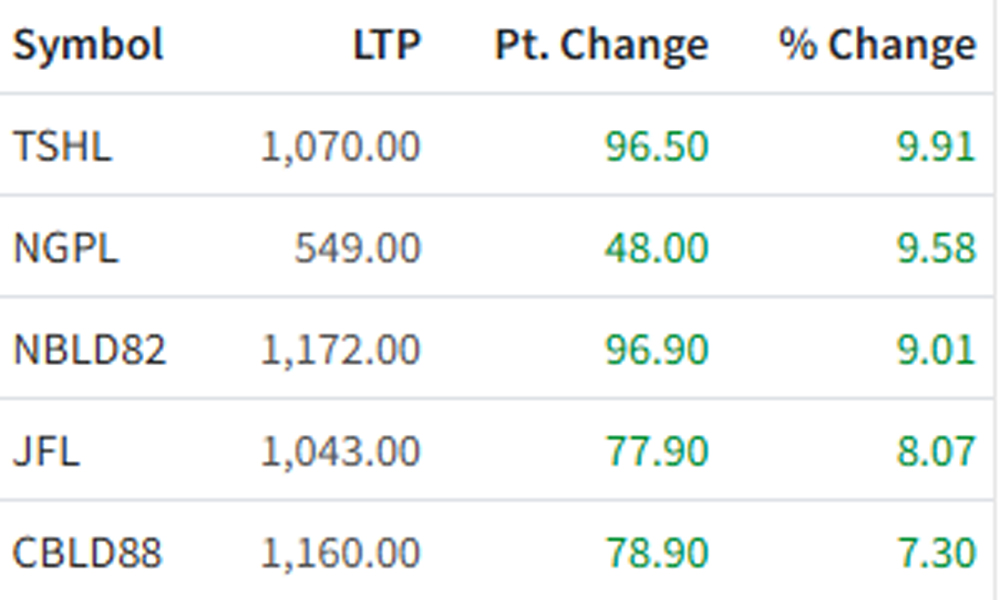The width and height of the screenshot is (1000, 600).
Task: Sort by % Change column header
Action: click(878, 45)
